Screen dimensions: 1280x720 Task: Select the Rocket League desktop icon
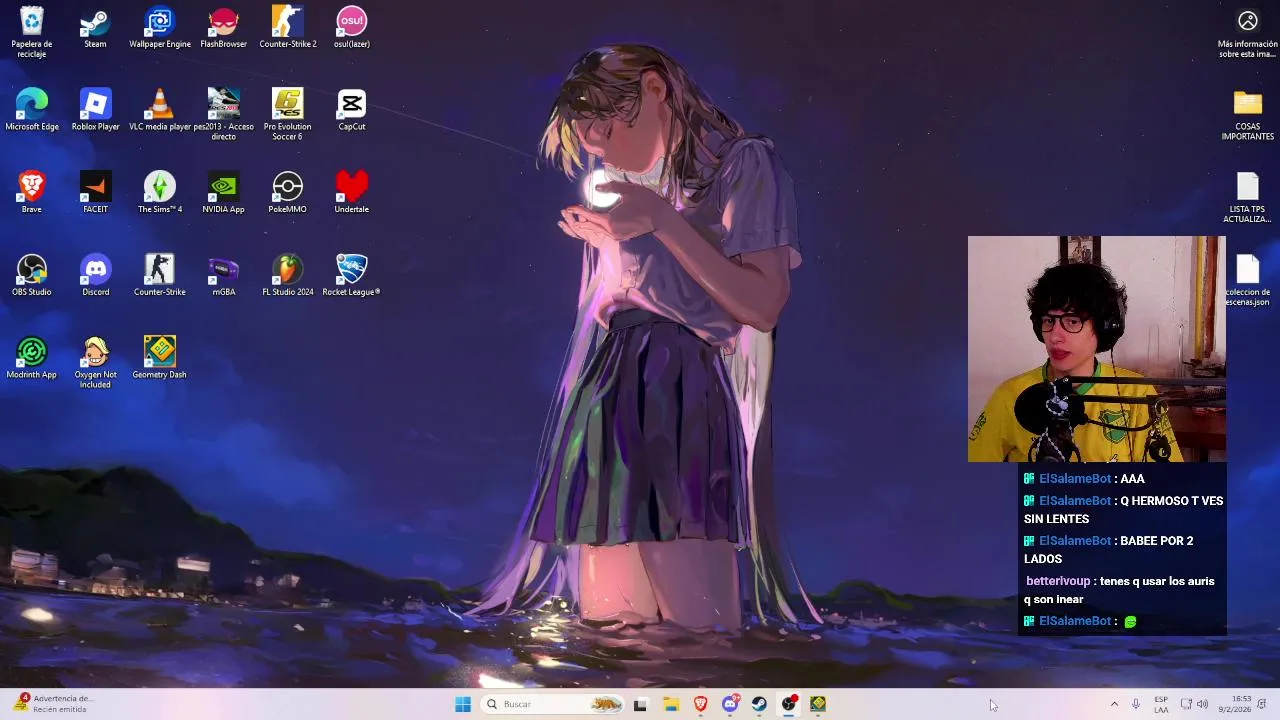click(x=351, y=275)
